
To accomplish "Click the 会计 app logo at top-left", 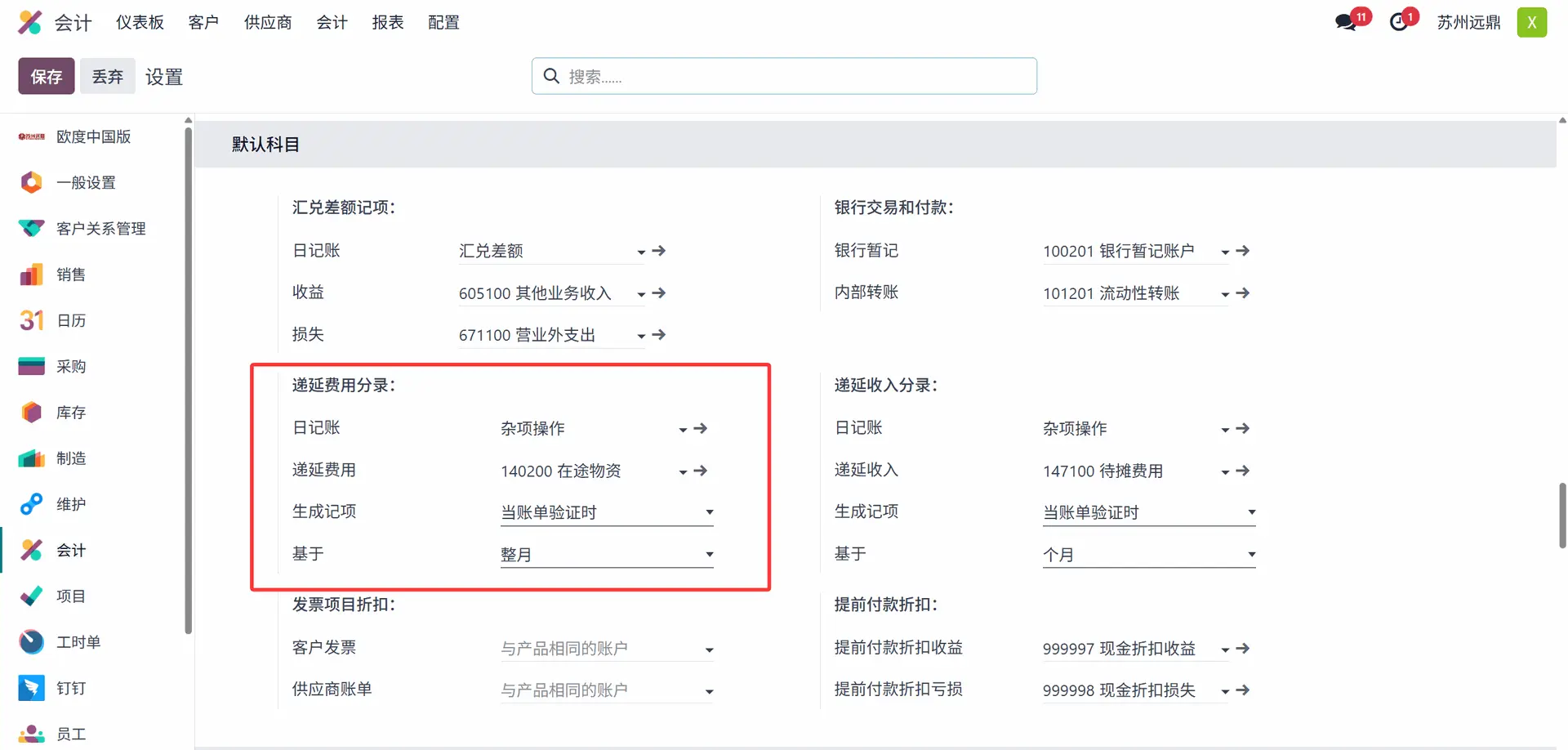I will 30,22.
